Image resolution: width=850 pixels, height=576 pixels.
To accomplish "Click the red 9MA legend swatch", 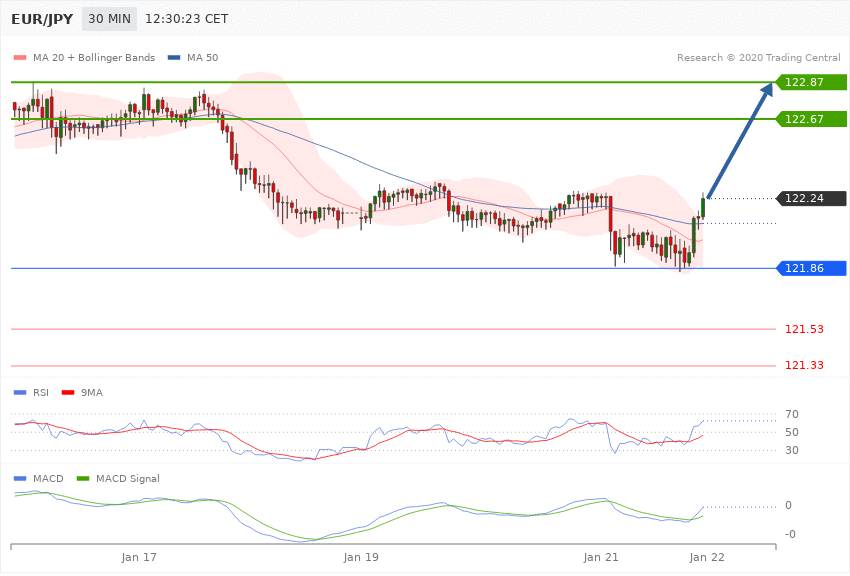I will pyautogui.click(x=68, y=392).
